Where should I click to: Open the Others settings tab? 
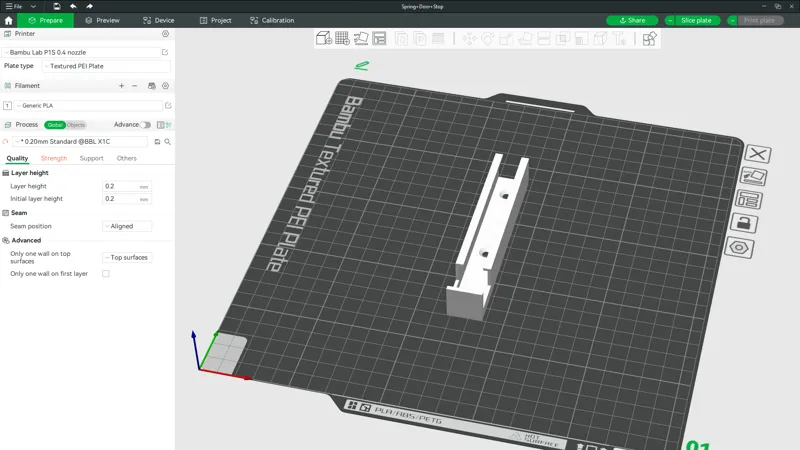coord(127,159)
